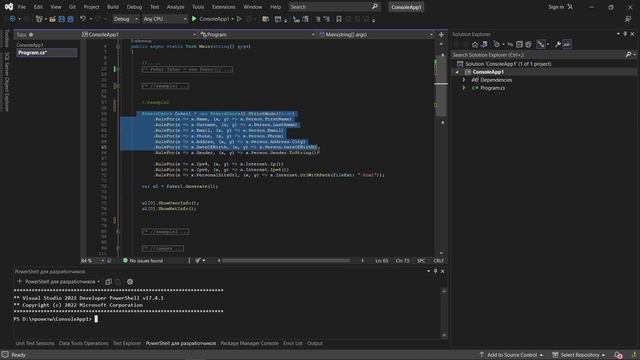Switch to the Test Explorer tab
Viewport: 640px width, 360px height.
click(127, 343)
